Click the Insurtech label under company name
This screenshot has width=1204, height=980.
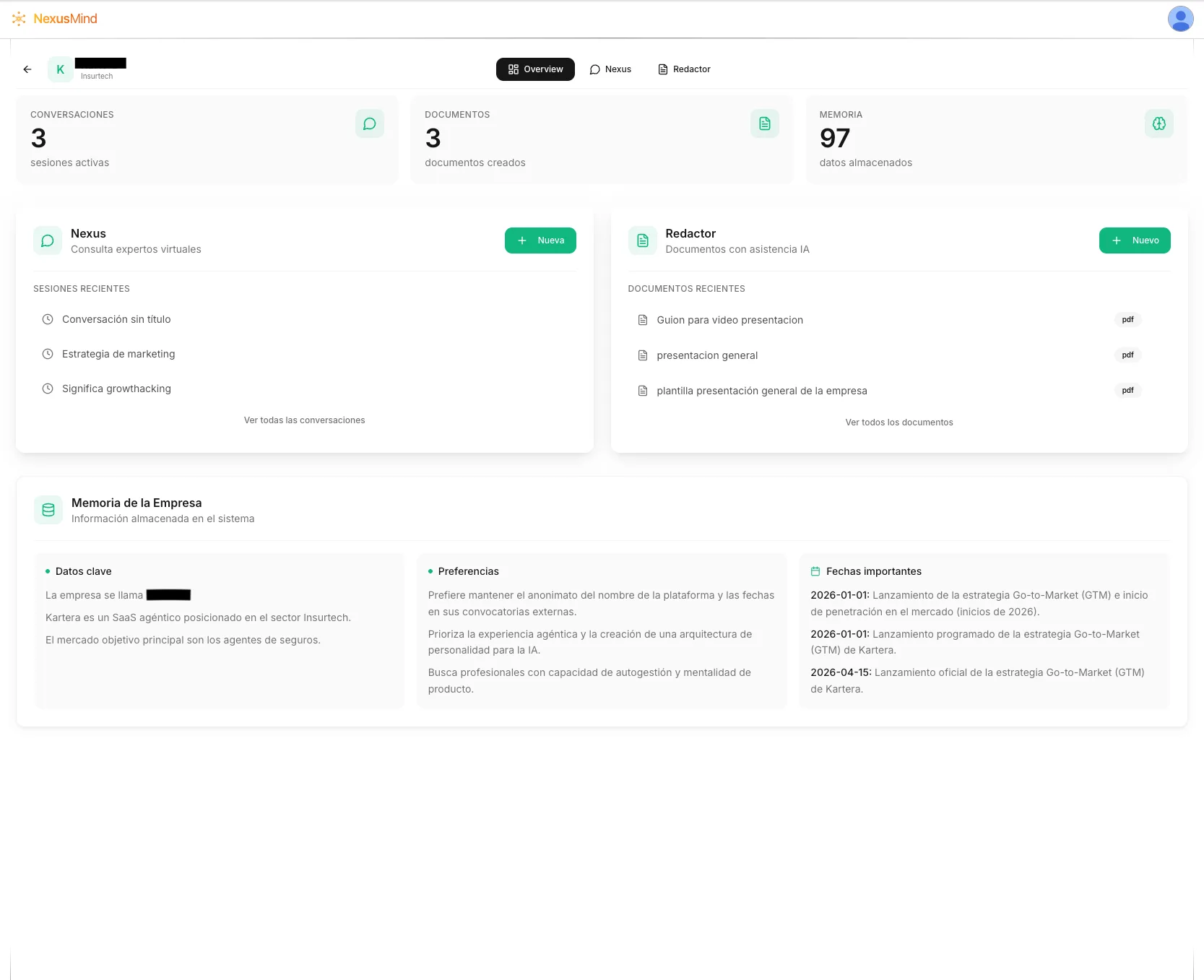(x=97, y=77)
